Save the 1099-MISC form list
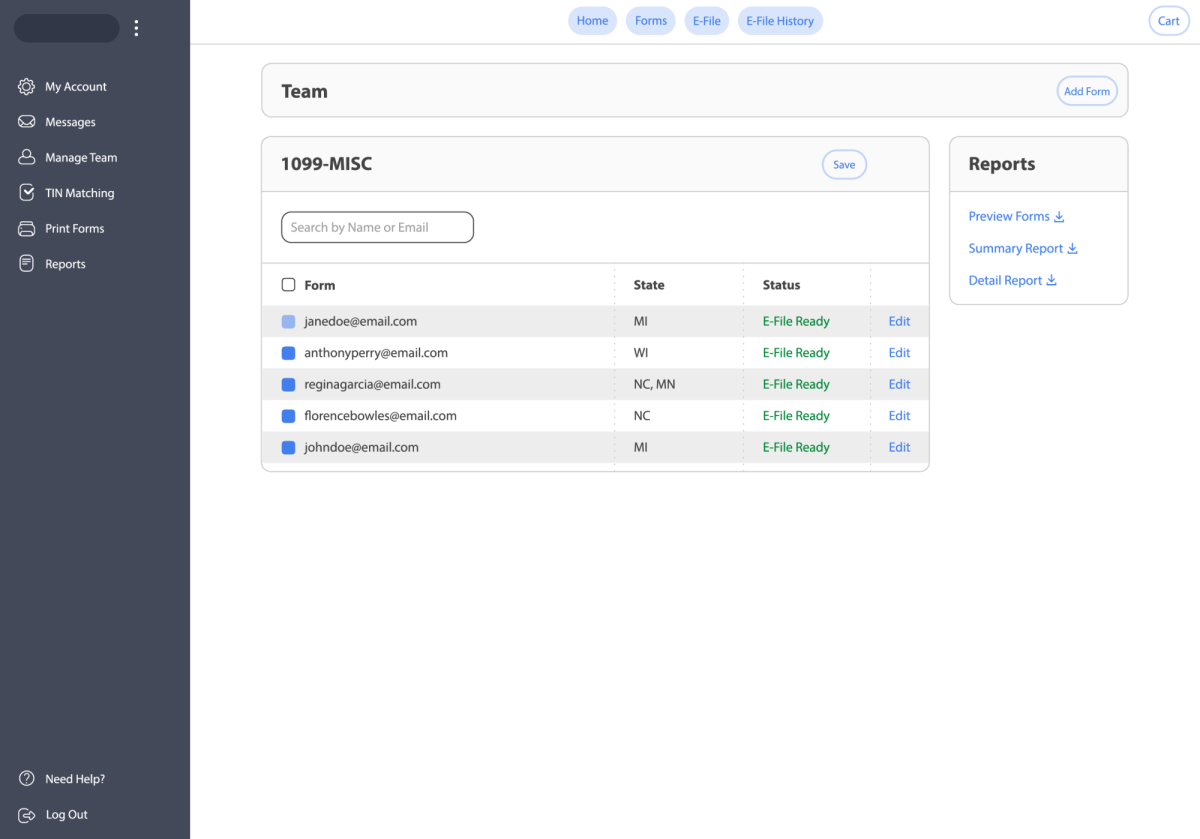 pos(844,165)
